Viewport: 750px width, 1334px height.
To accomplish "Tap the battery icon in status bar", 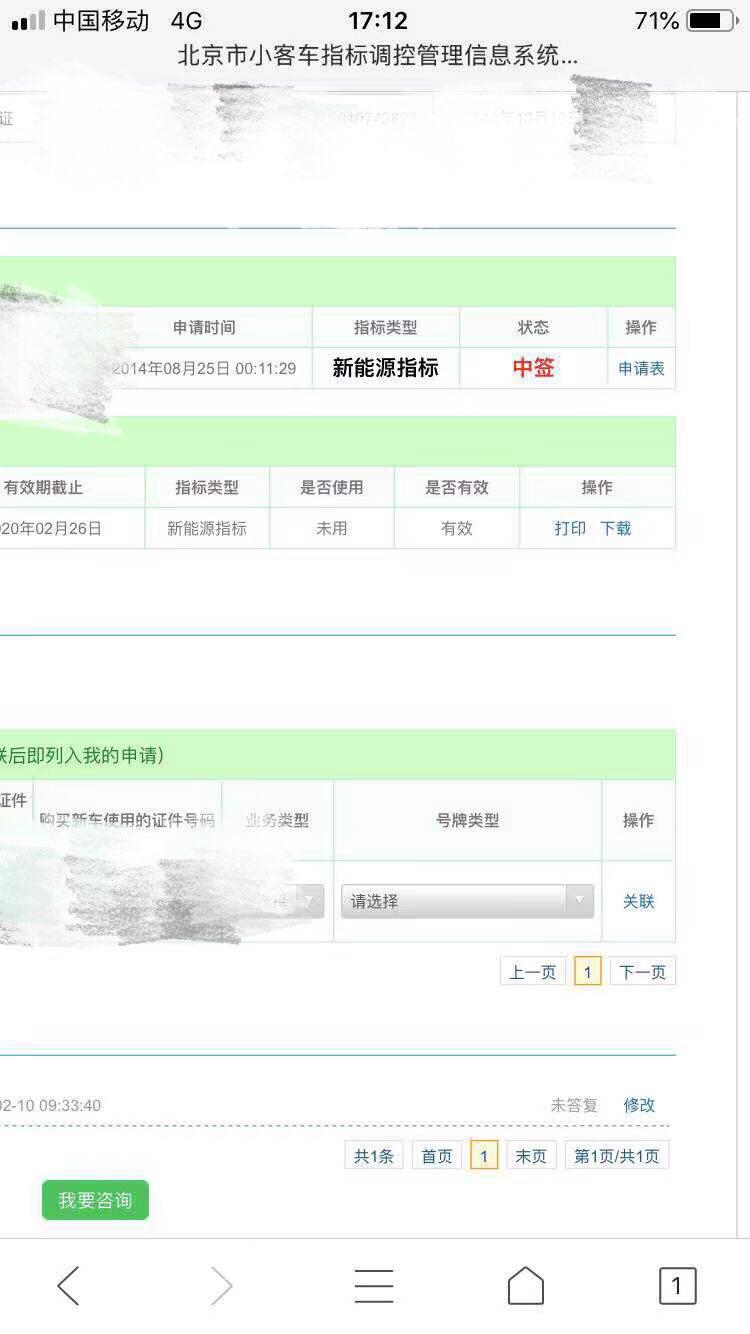I will pyautogui.click(x=711, y=21).
